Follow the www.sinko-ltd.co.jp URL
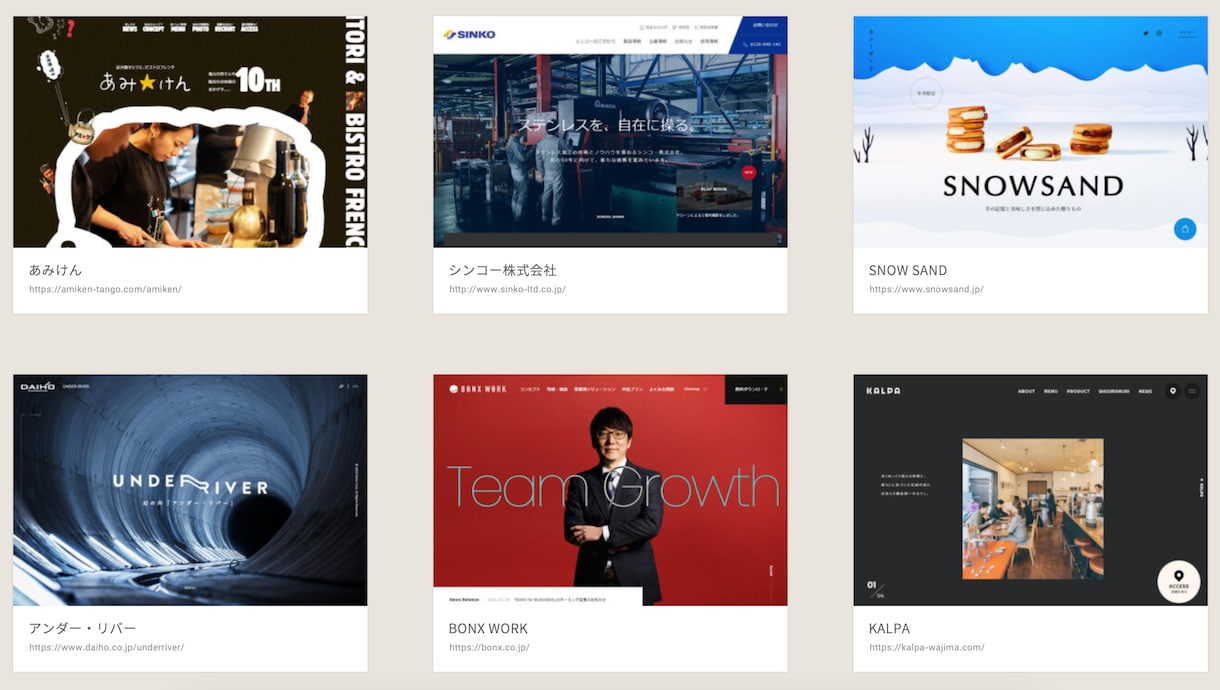This screenshot has width=1220, height=690. tap(507, 289)
